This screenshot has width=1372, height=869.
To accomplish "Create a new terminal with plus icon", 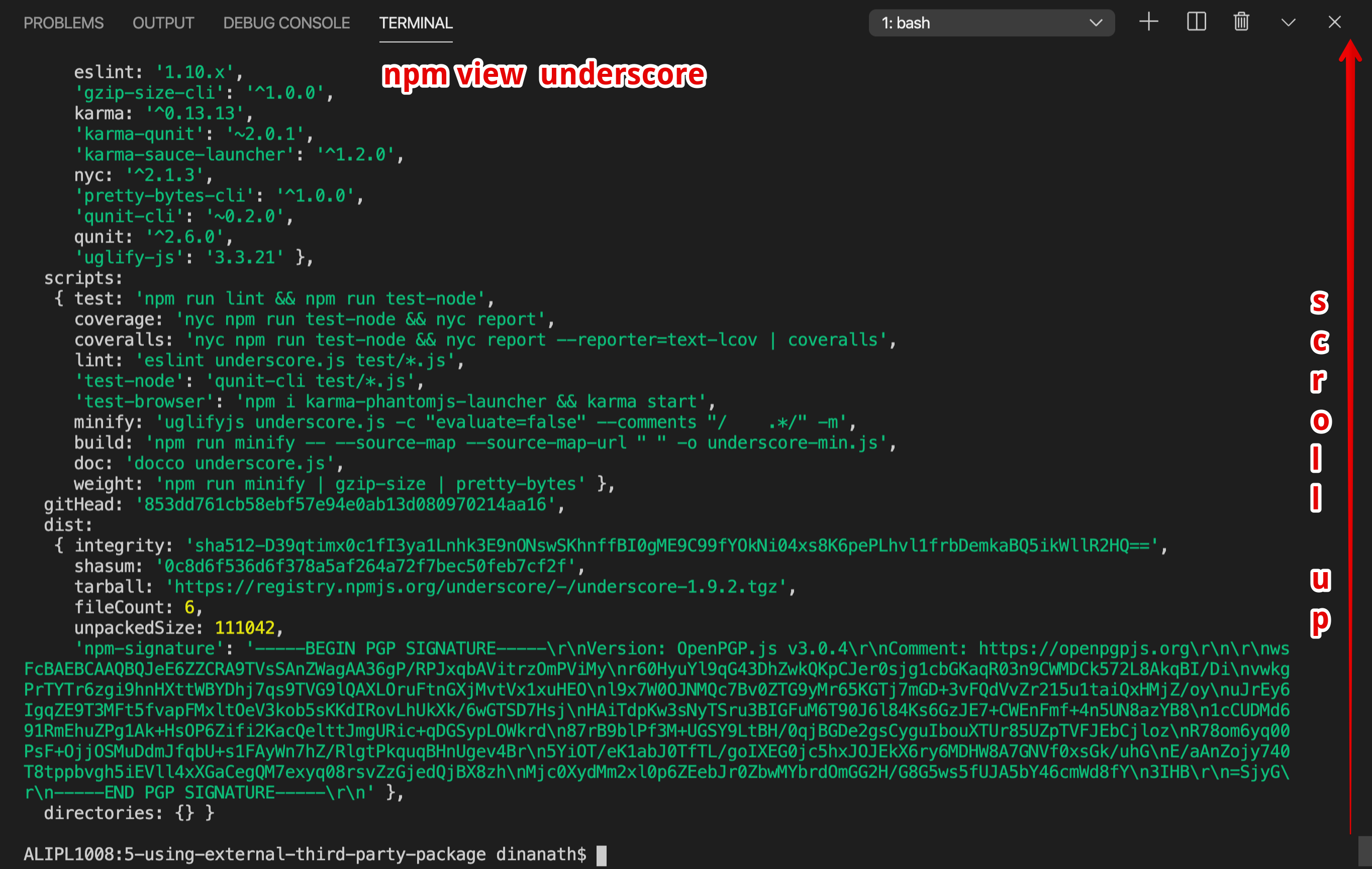I will click(1149, 22).
